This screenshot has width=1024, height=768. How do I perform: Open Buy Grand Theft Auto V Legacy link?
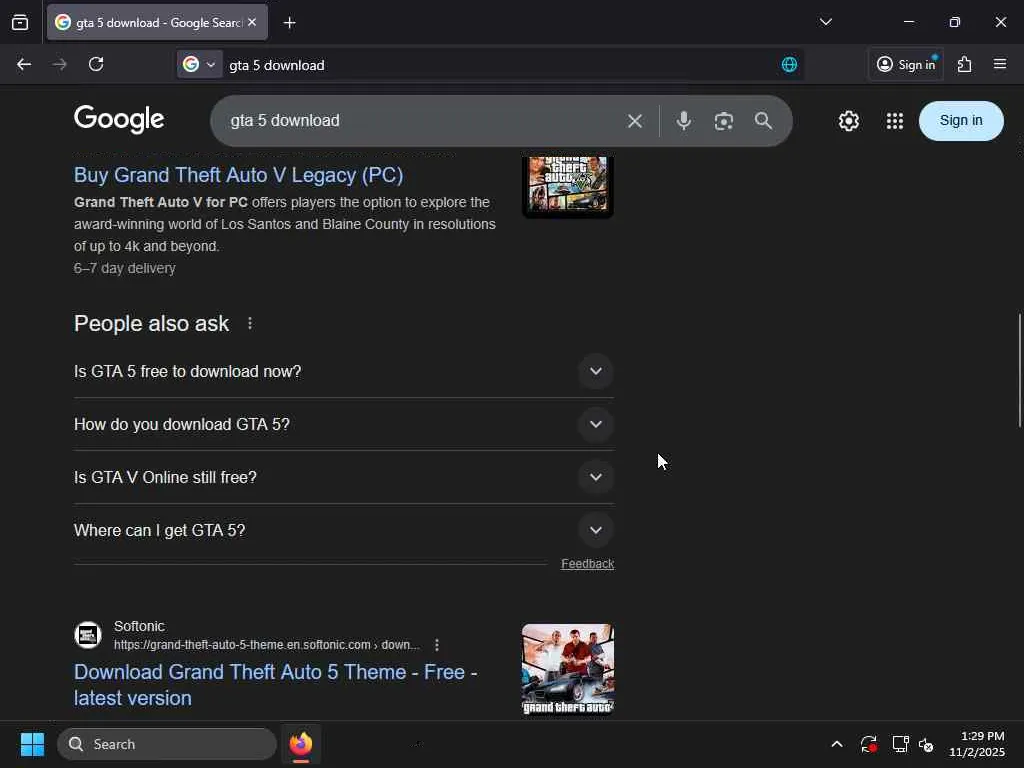click(x=238, y=175)
